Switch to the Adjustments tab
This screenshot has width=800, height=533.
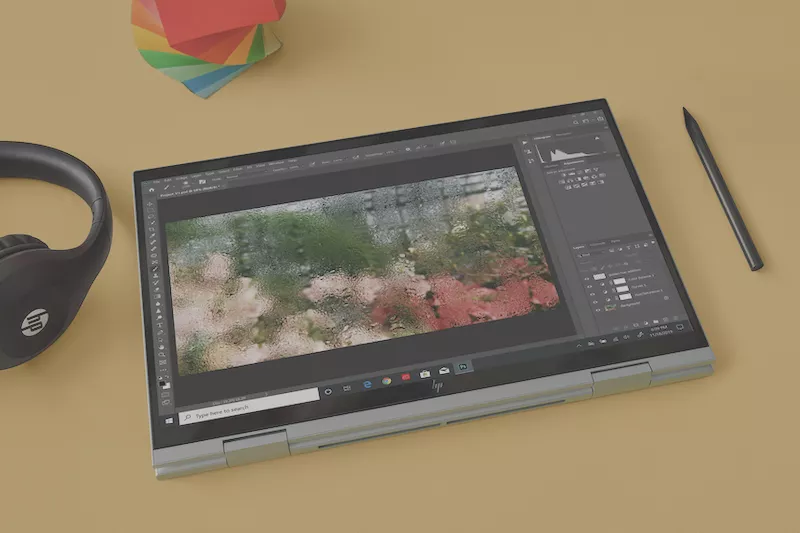[x=574, y=162]
